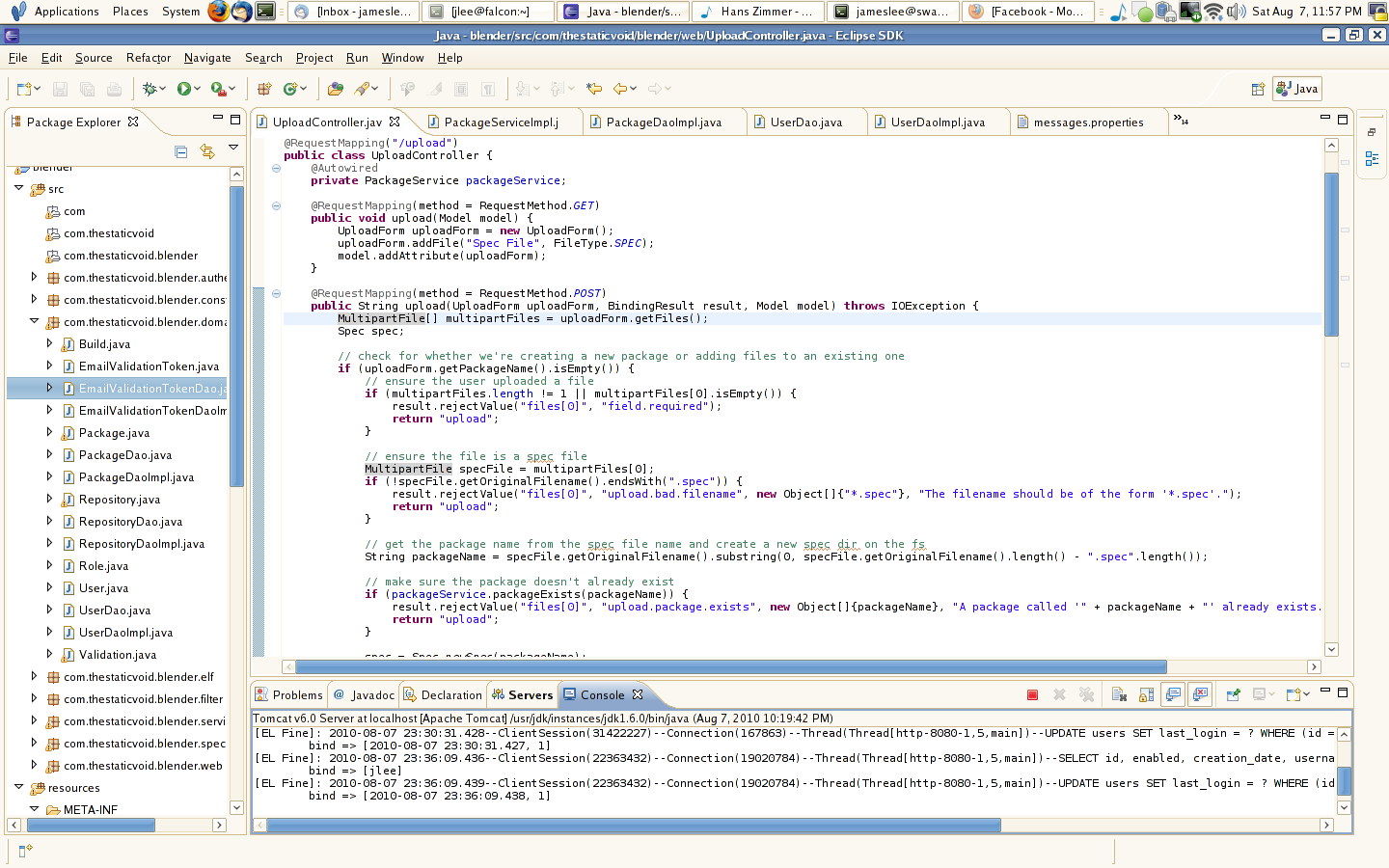Click the editor horizontal scrollbar thumb
1389x868 pixels.
730,666
